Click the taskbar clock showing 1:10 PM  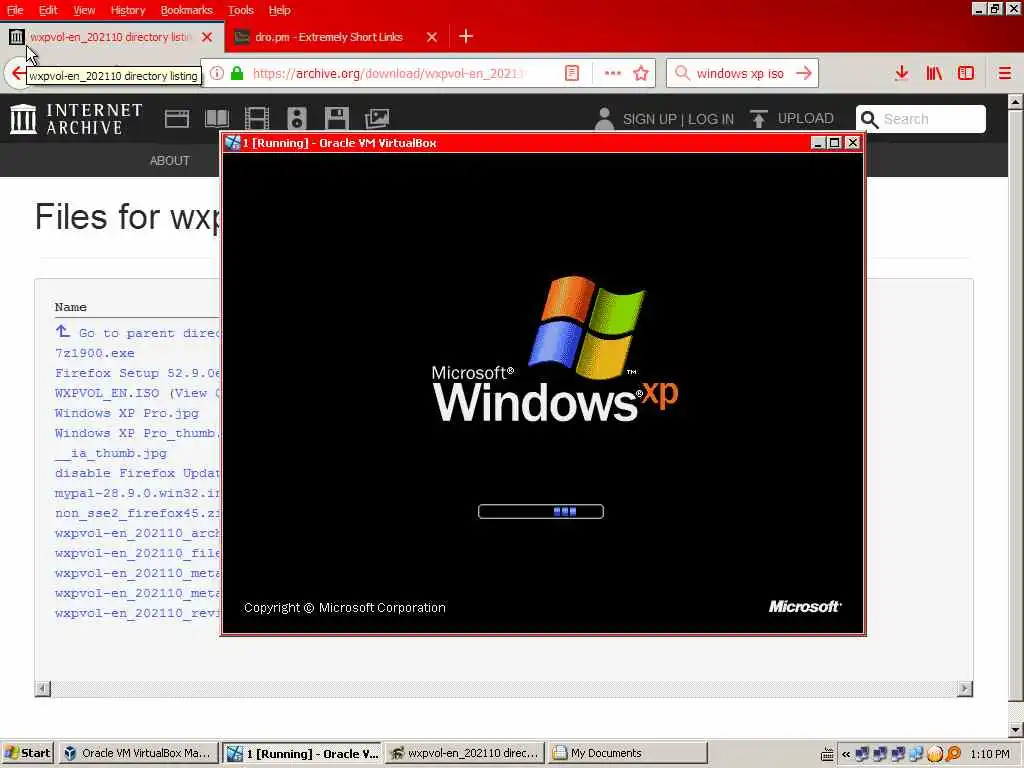[990, 754]
